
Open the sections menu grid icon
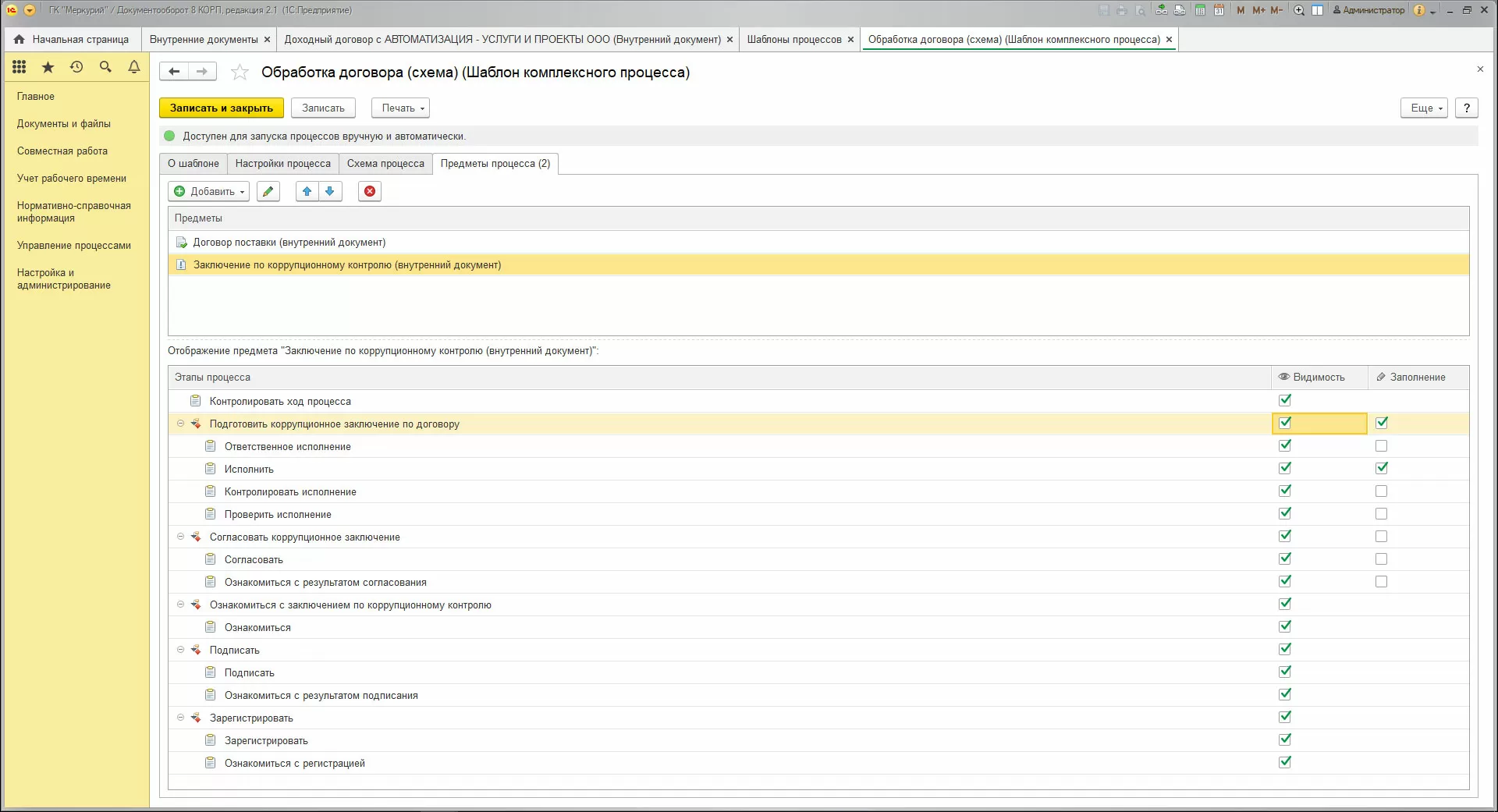pos(20,67)
